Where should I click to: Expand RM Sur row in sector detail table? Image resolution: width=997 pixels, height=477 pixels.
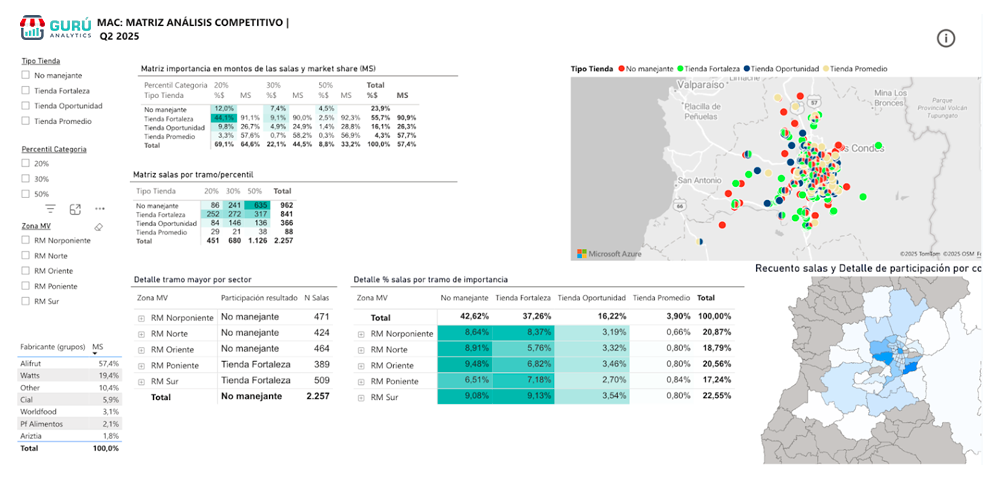(x=142, y=381)
